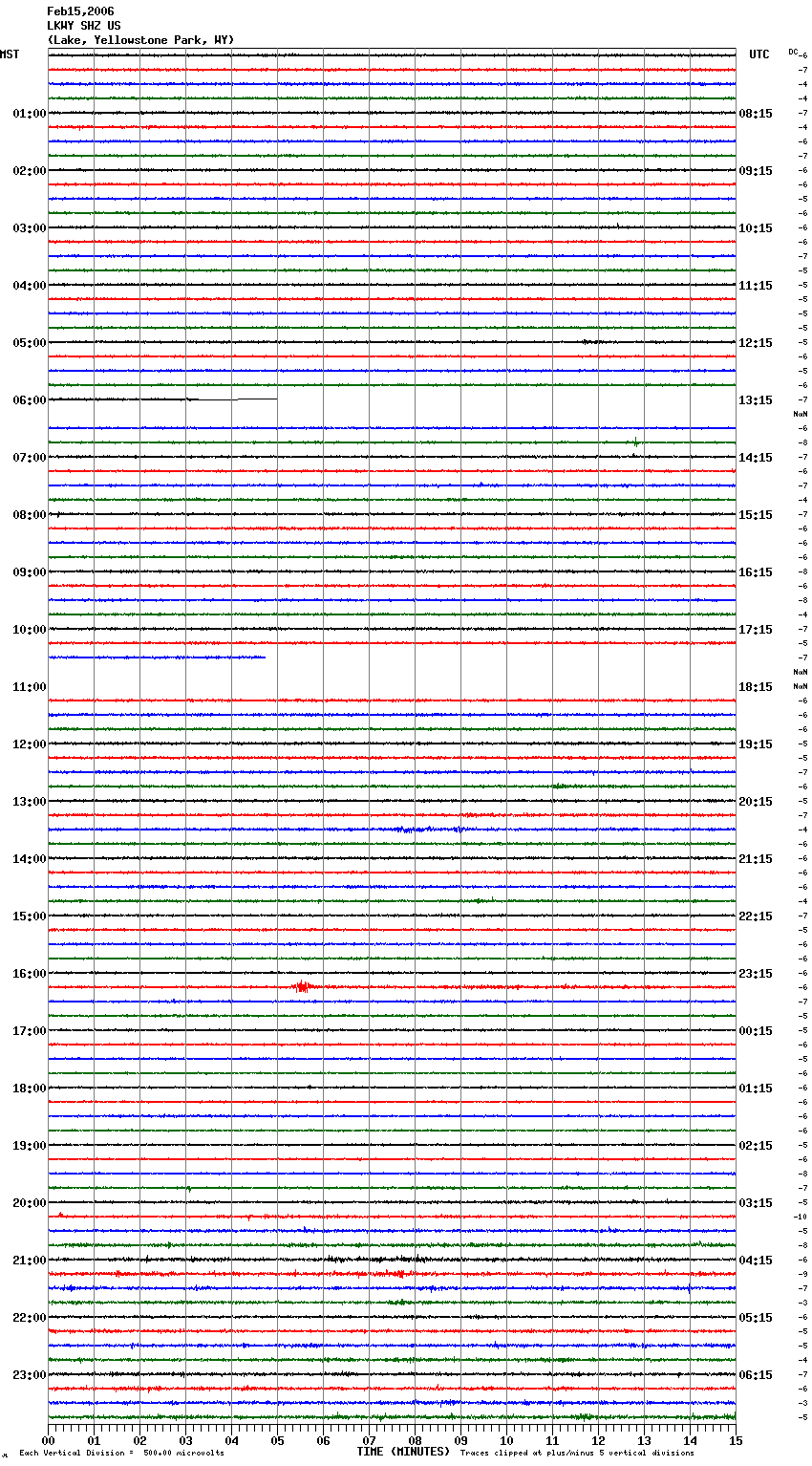
Task: Select the 04:00 MST time label
Action: point(30,286)
